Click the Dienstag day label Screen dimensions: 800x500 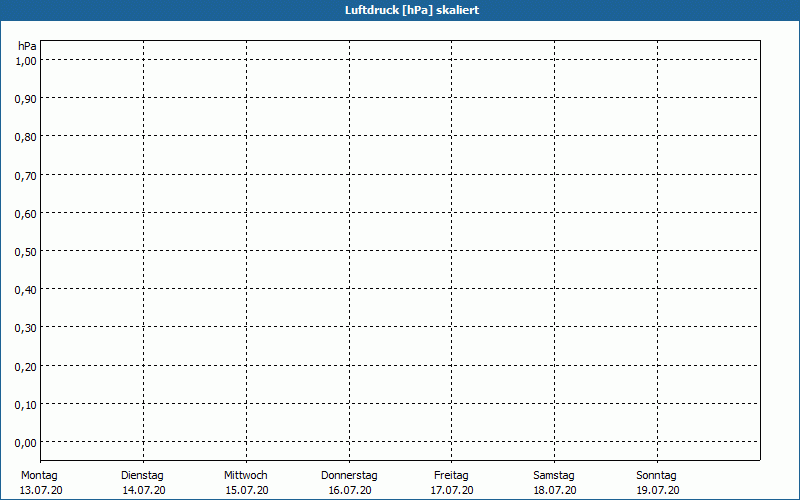click(142, 475)
